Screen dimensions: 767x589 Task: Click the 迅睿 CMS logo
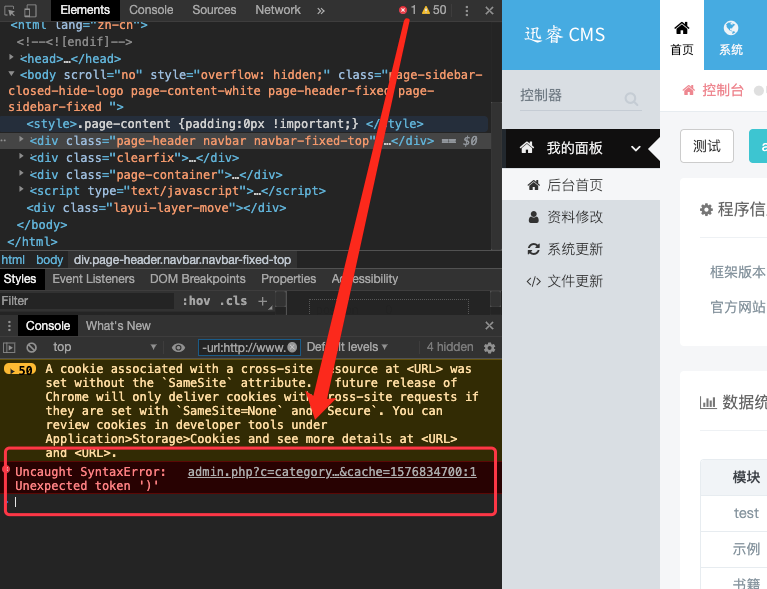564,35
